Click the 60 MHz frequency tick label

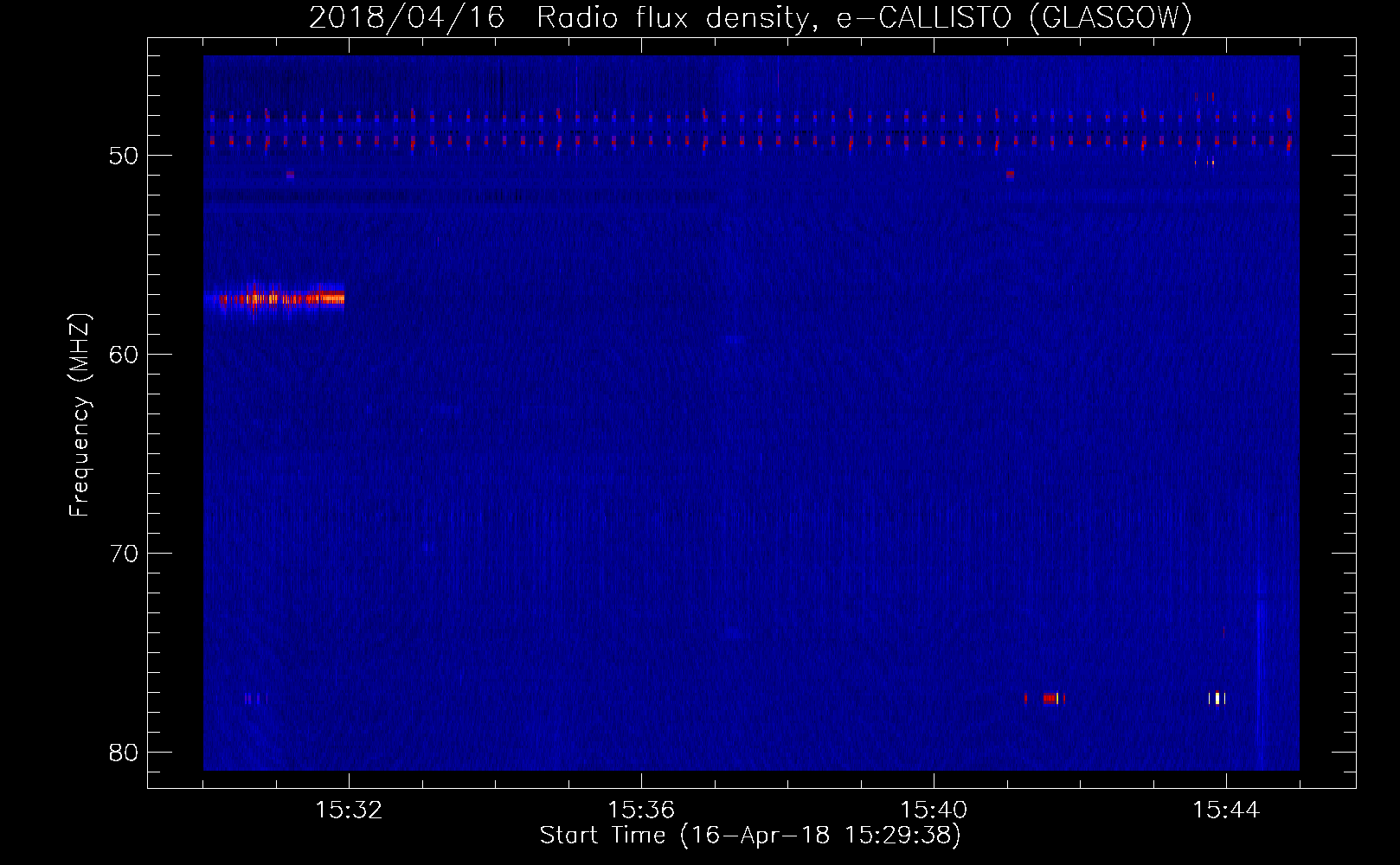coord(125,355)
